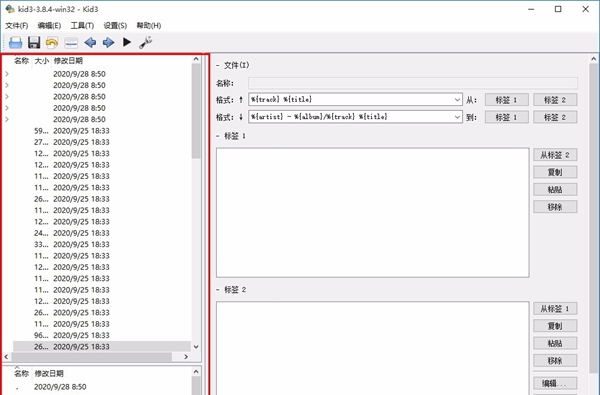The height and width of the screenshot is (395, 600).
Task: Click 标签 1 button in the 到 row
Action: (507, 117)
